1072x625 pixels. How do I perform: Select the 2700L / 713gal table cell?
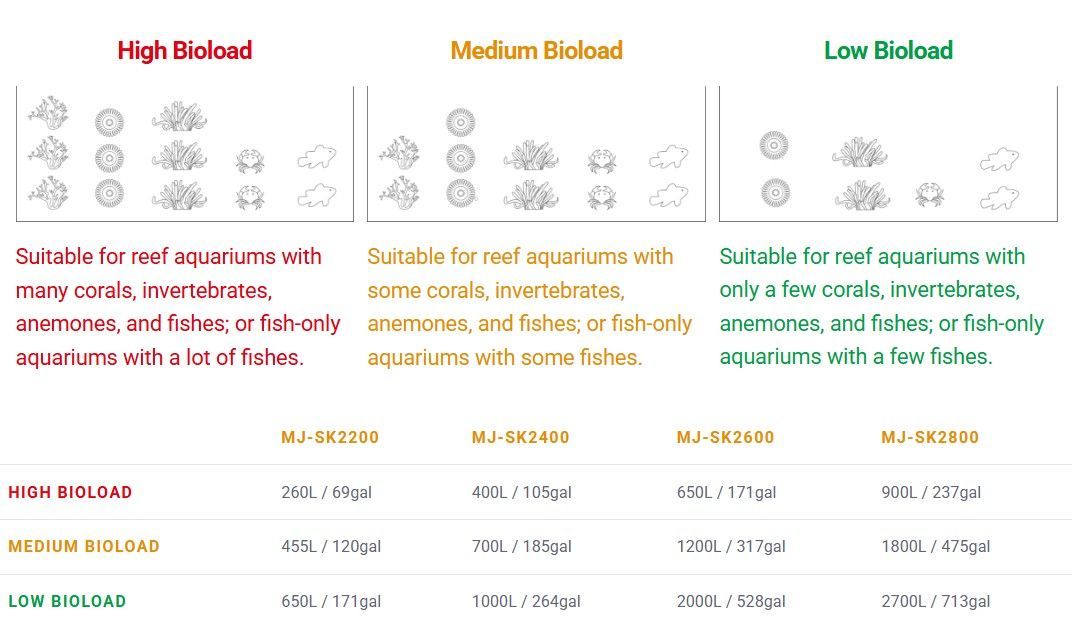click(x=936, y=601)
